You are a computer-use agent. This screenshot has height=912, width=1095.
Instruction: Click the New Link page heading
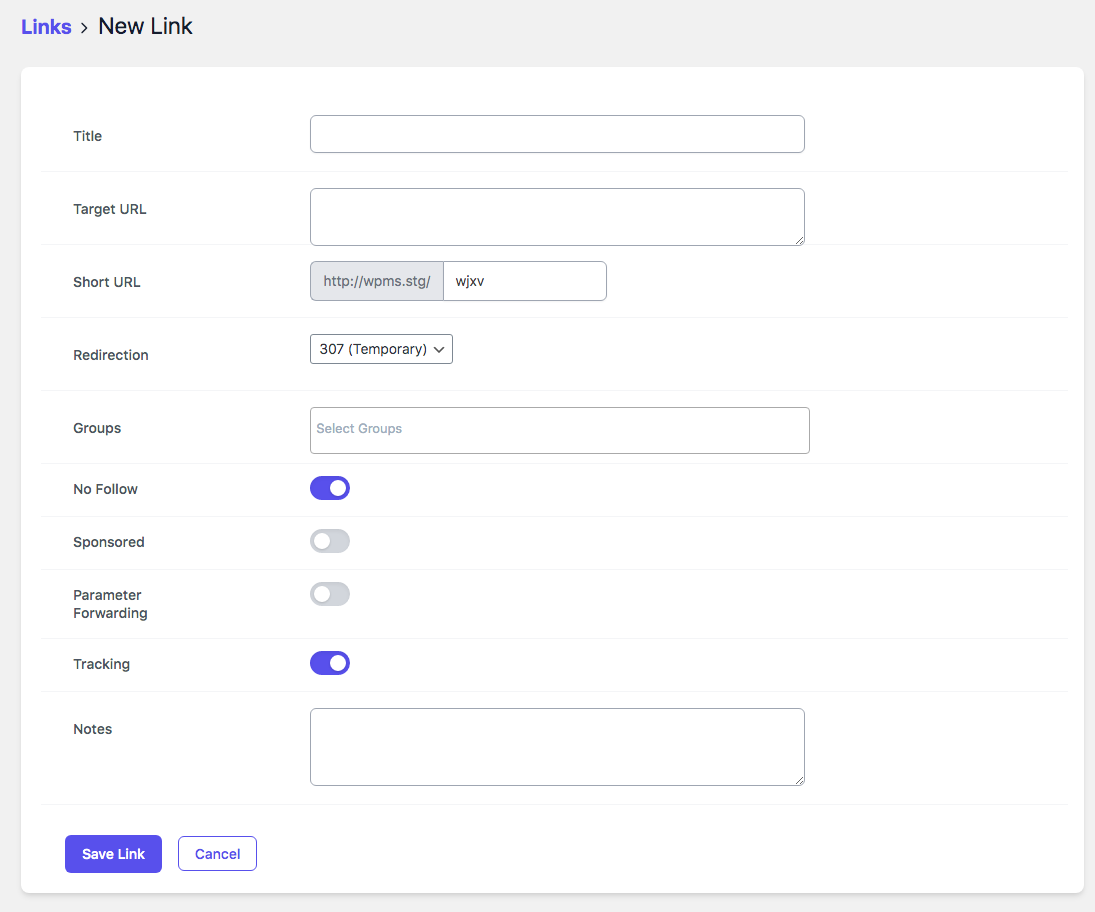145,27
